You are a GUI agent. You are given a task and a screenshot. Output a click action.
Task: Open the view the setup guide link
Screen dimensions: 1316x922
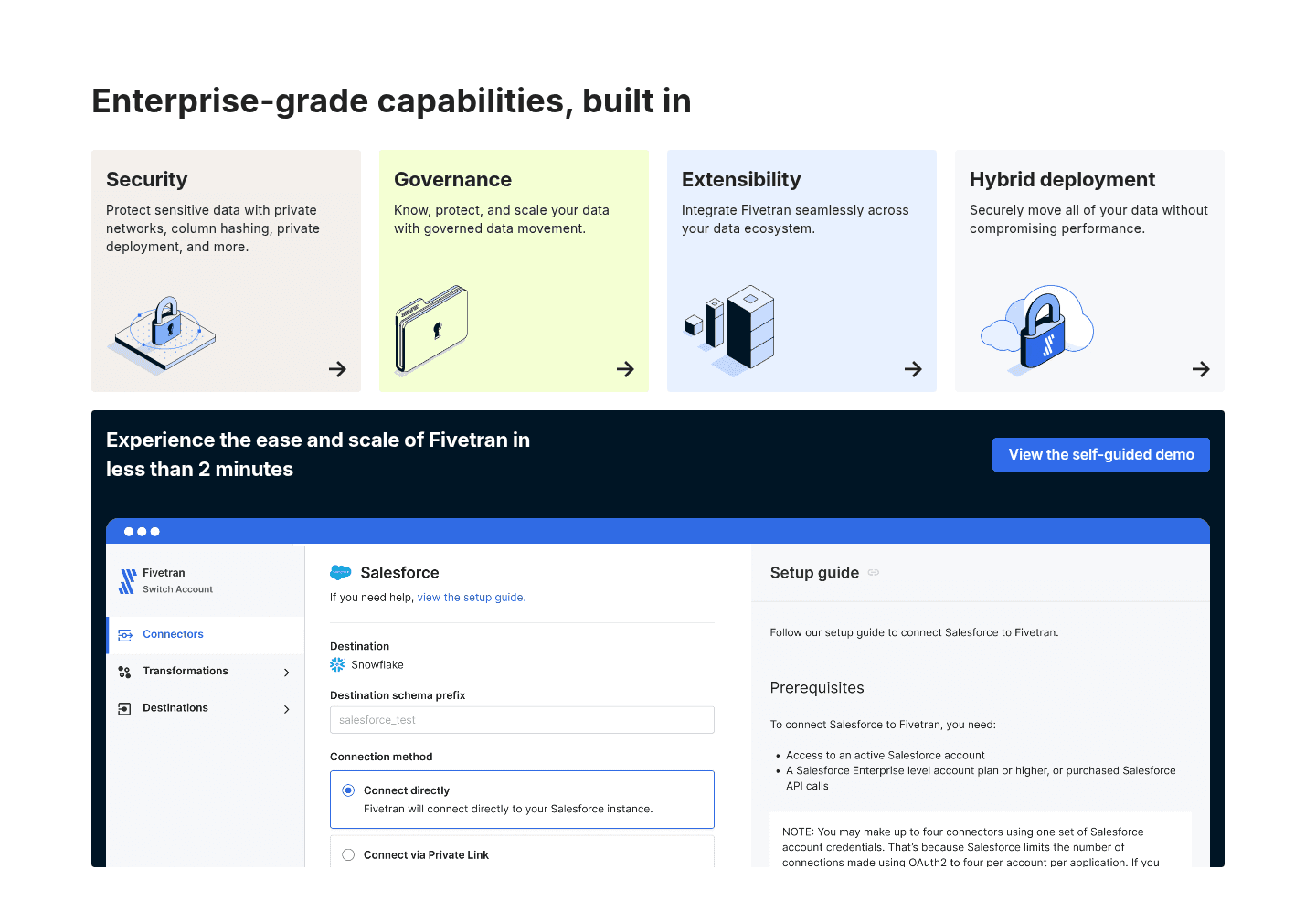click(471, 598)
